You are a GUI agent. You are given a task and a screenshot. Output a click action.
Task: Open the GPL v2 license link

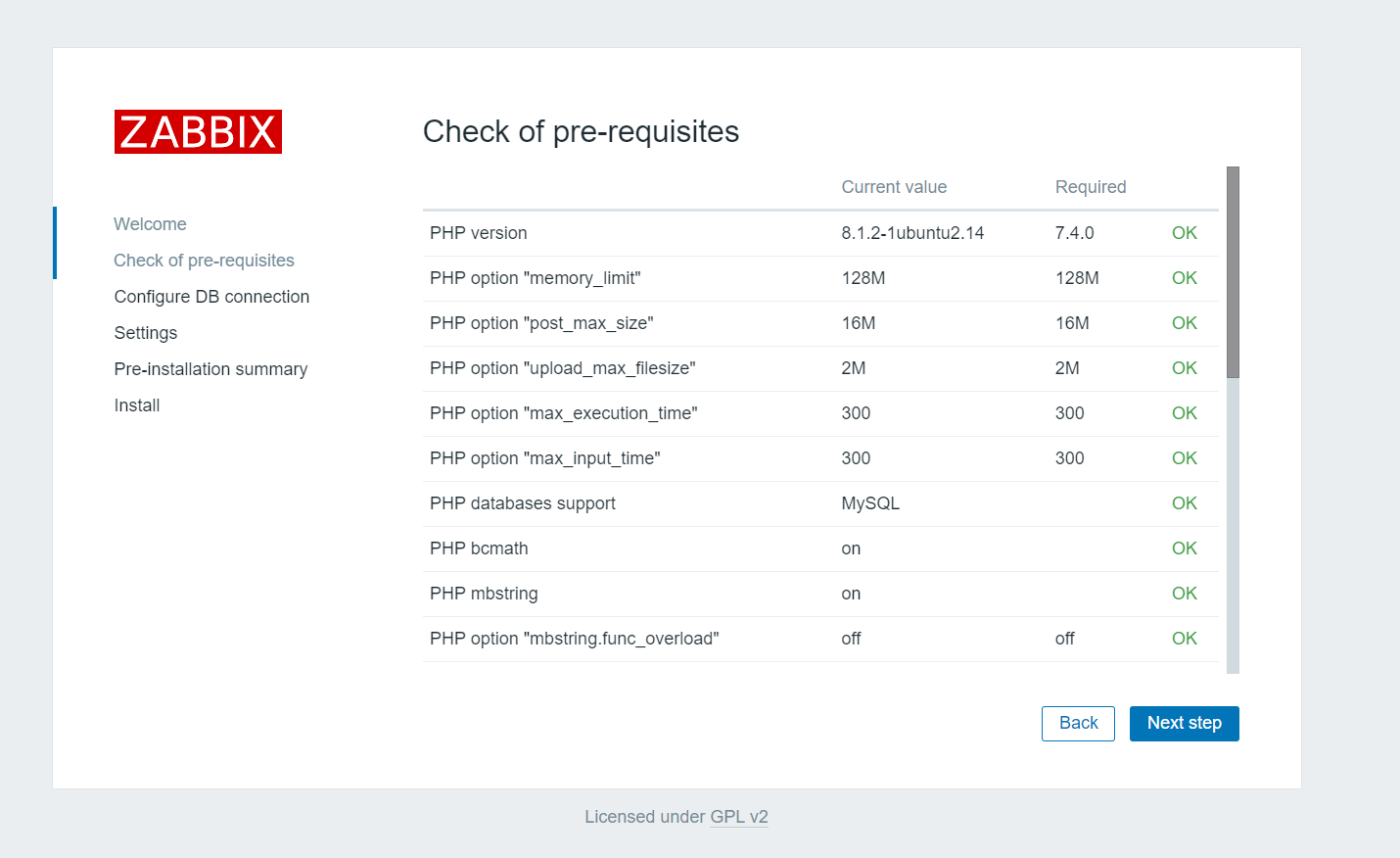(739, 817)
